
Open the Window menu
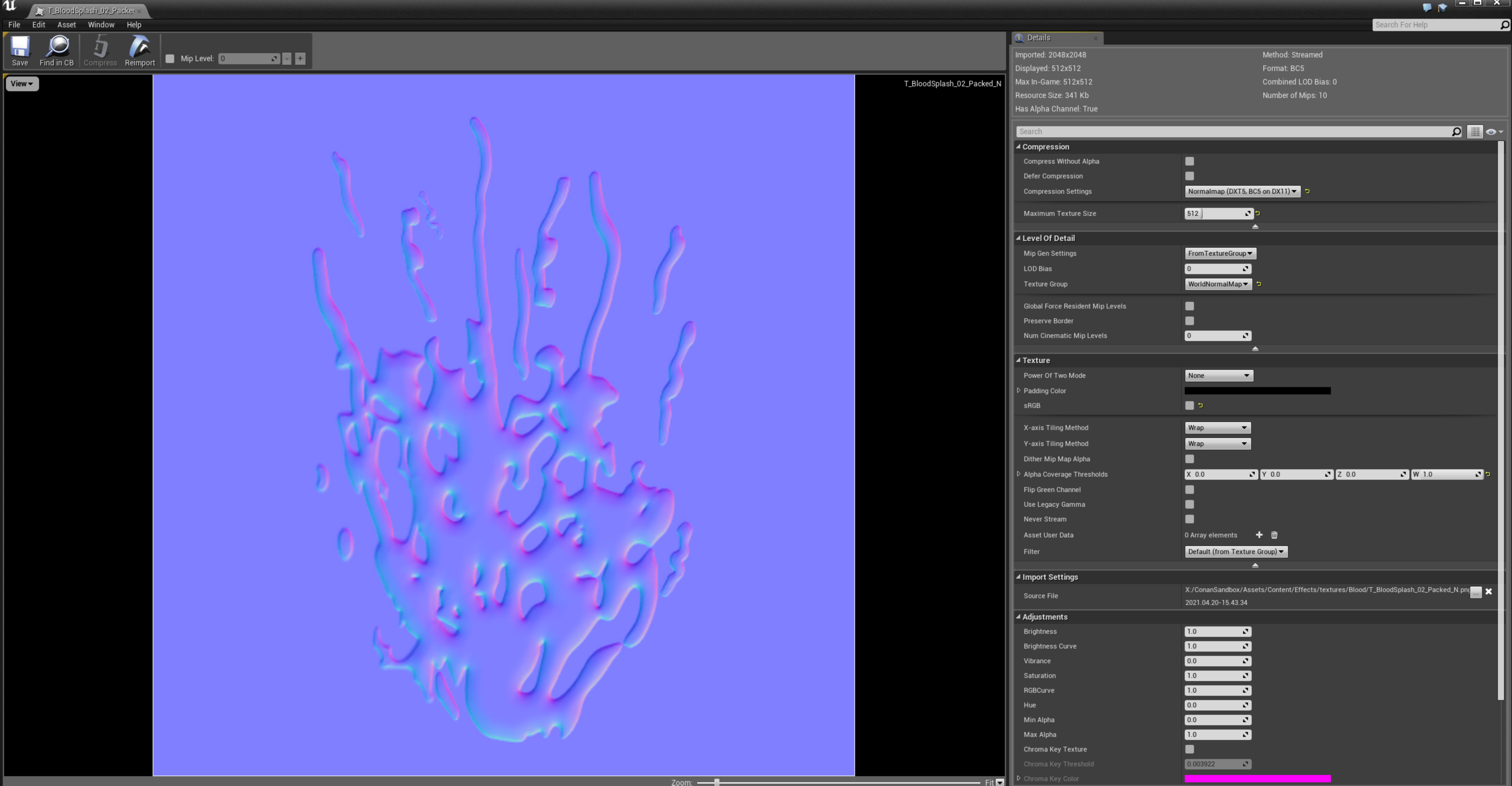pos(101,25)
